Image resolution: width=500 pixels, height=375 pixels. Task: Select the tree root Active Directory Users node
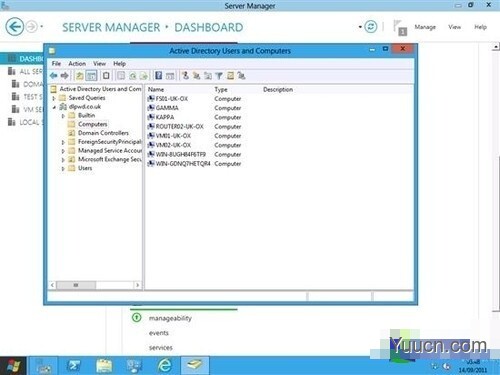pyautogui.click(x=100, y=89)
